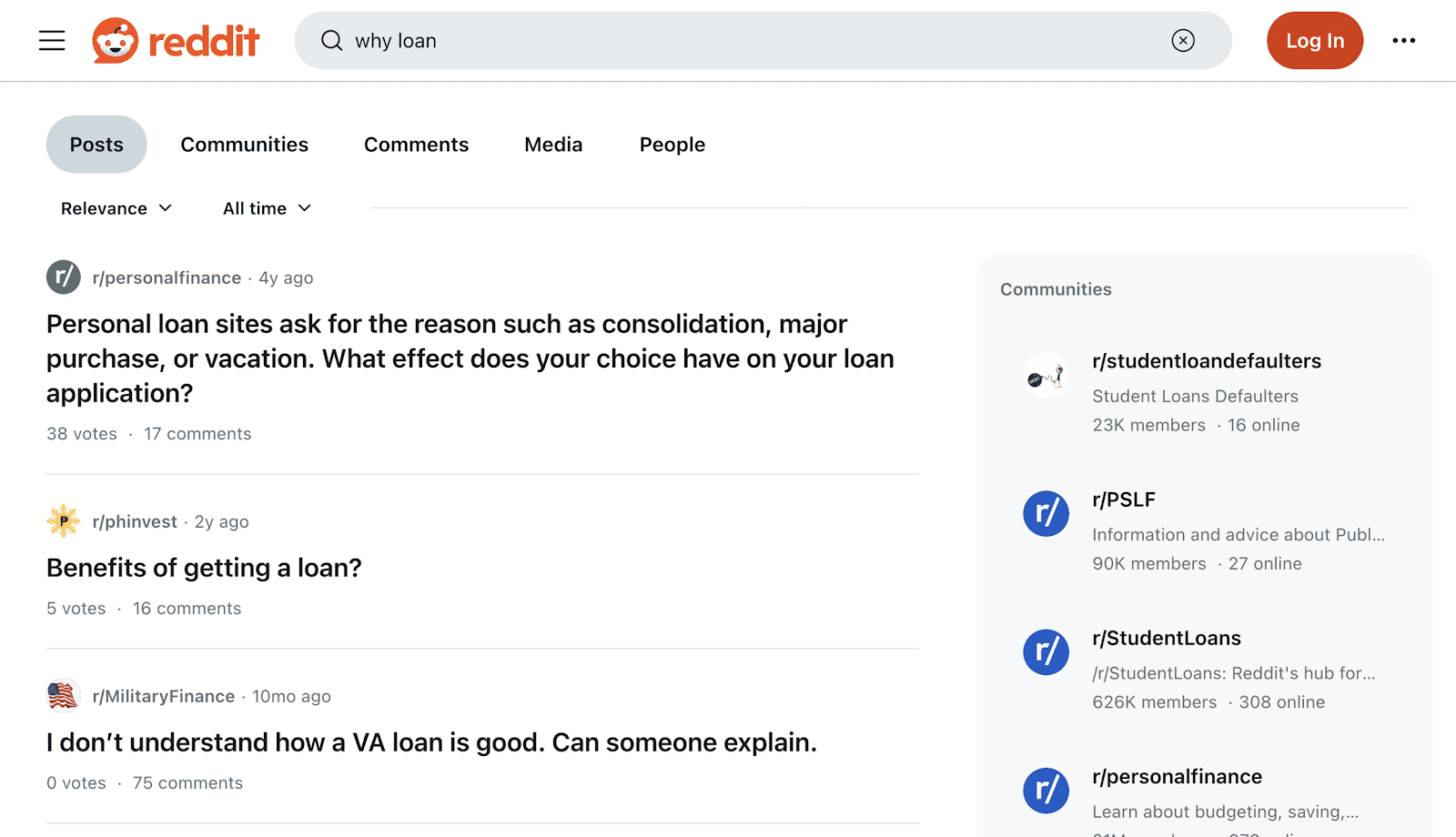The height and width of the screenshot is (837, 1456).
Task: Click the r/StudentLoans icon in Communities panel
Action: click(1046, 652)
